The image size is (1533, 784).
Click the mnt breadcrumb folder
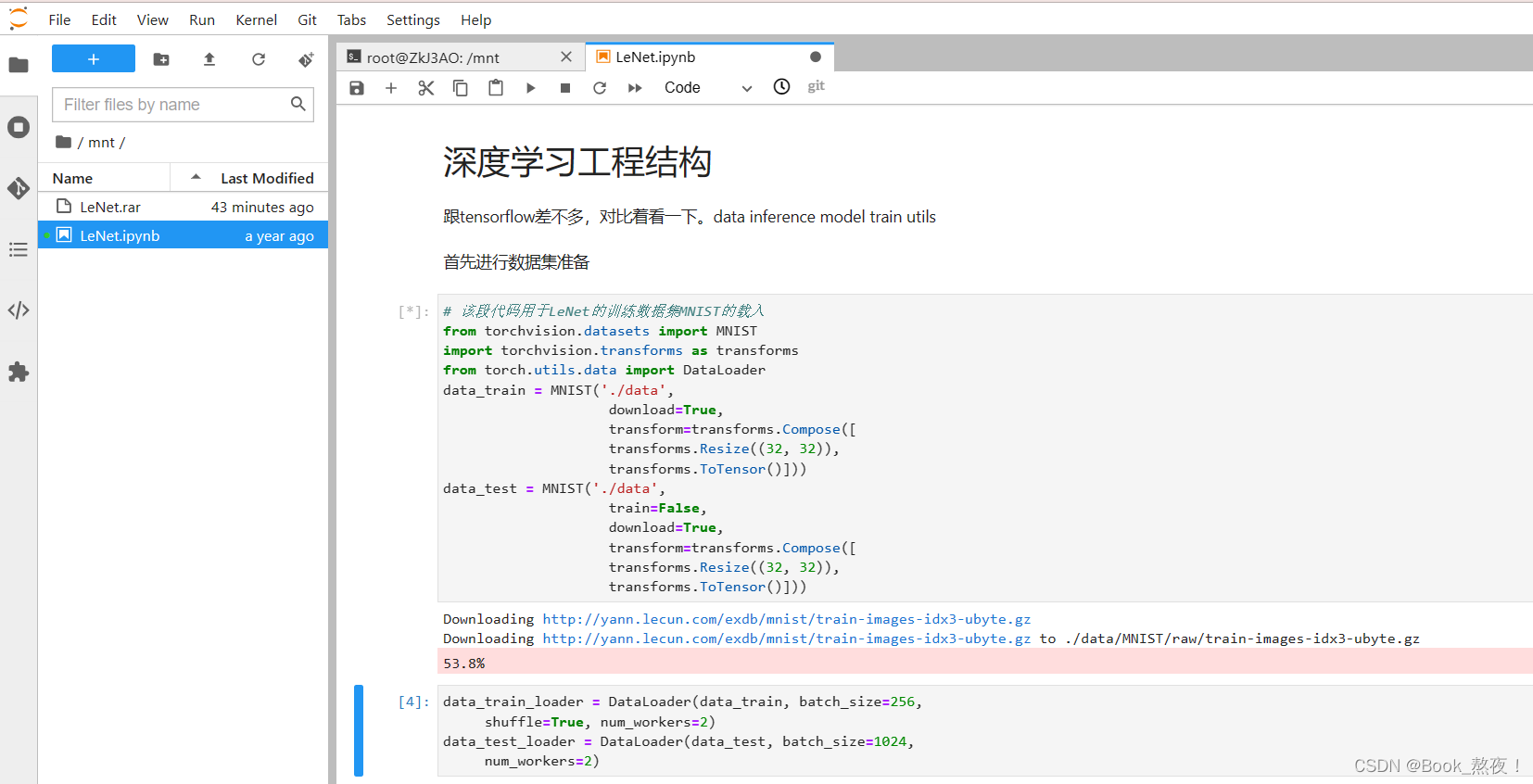tap(101, 142)
